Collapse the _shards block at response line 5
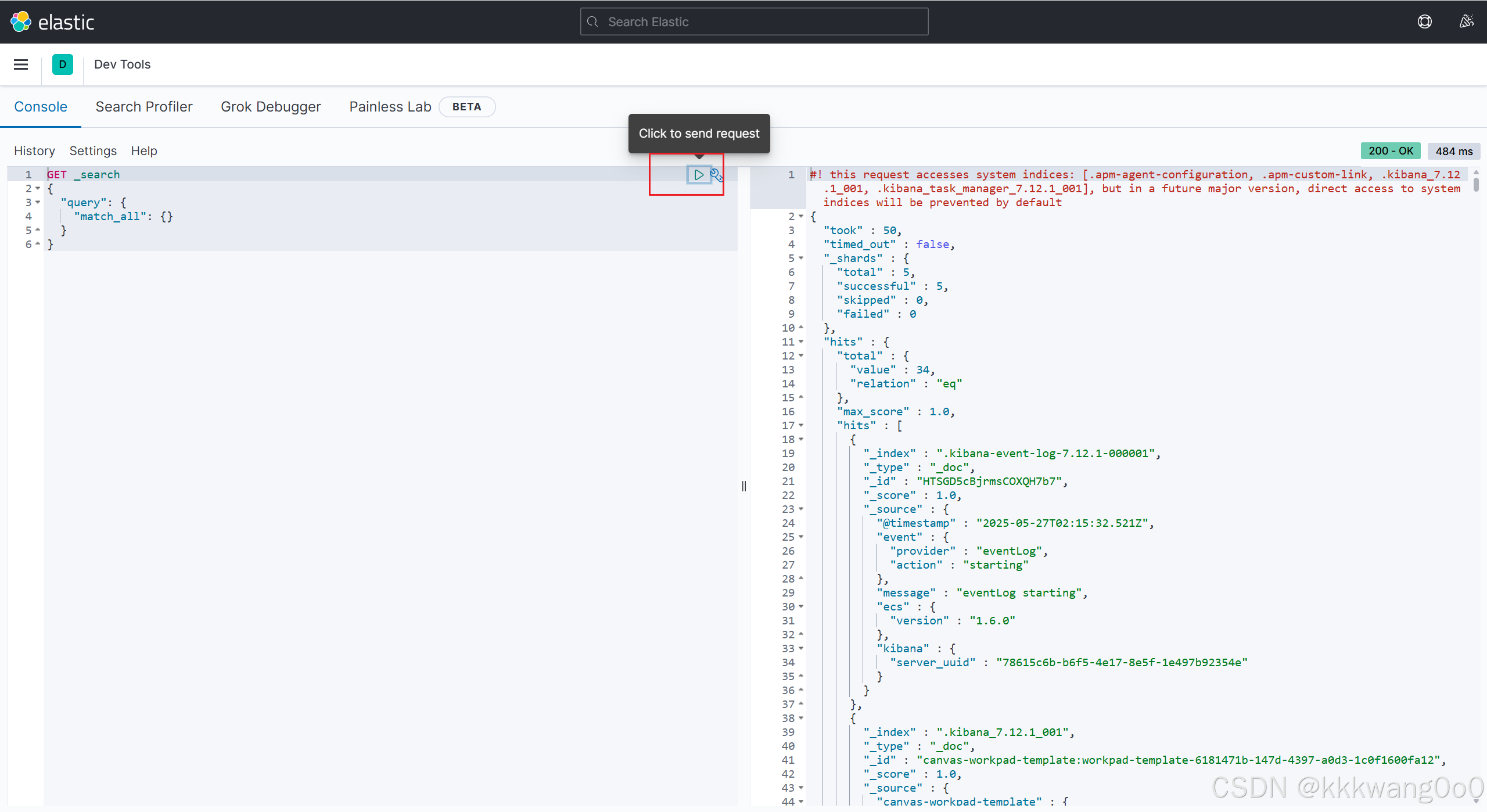The image size is (1487, 812). [x=801, y=258]
